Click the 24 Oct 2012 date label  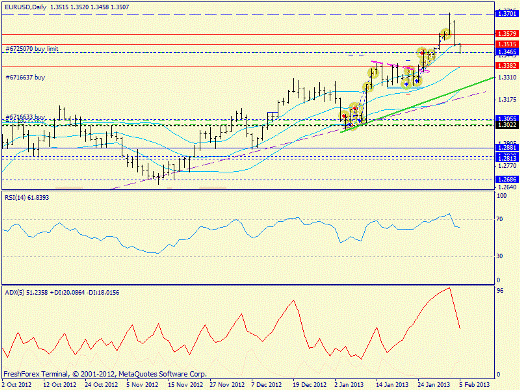101,384
